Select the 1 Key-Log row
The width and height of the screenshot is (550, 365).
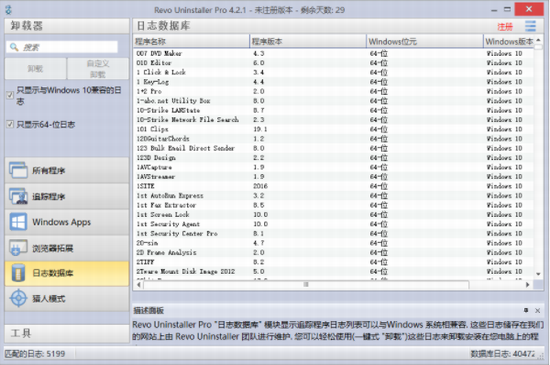(333, 82)
